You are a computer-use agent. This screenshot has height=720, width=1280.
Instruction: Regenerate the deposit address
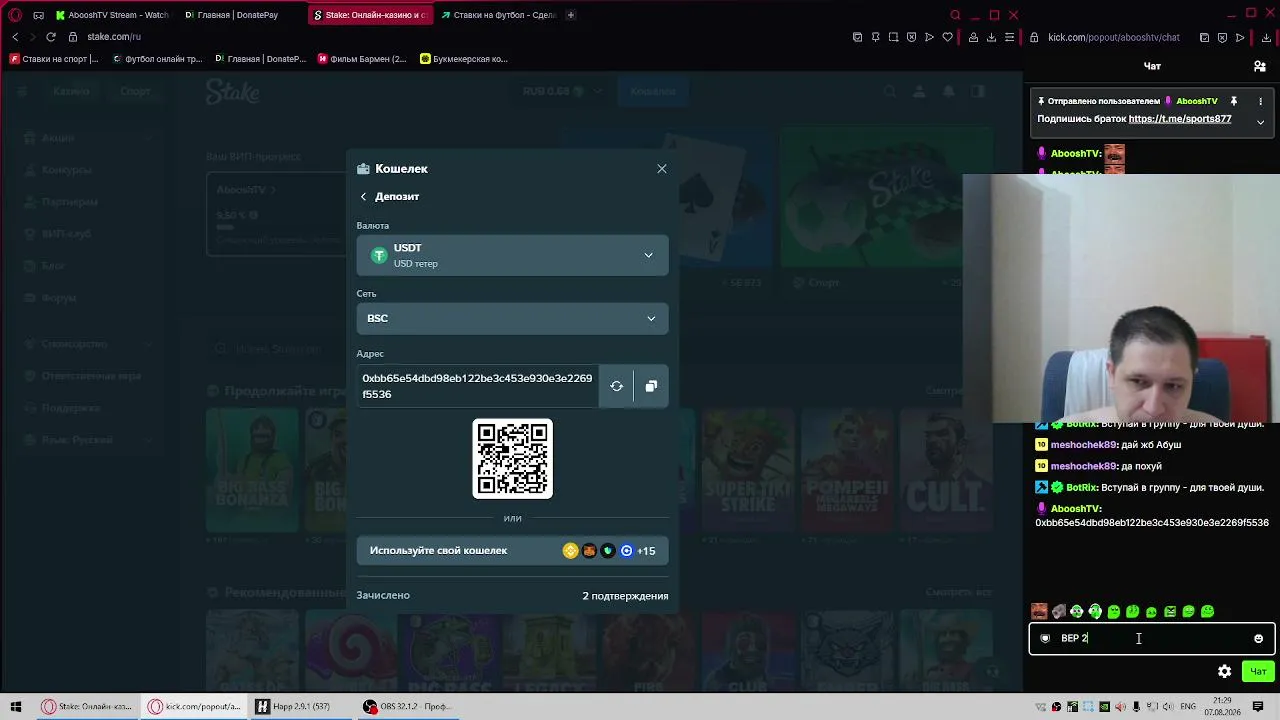616,386
